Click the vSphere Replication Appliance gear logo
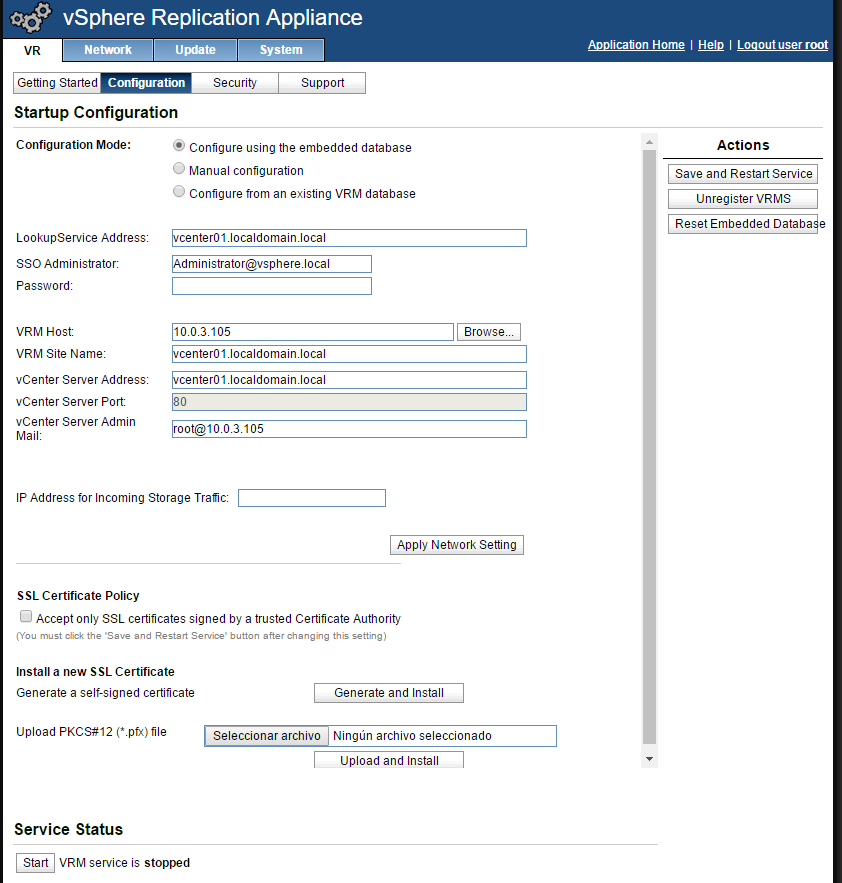This screenshot has width=842, height=883. pos(28,19)
